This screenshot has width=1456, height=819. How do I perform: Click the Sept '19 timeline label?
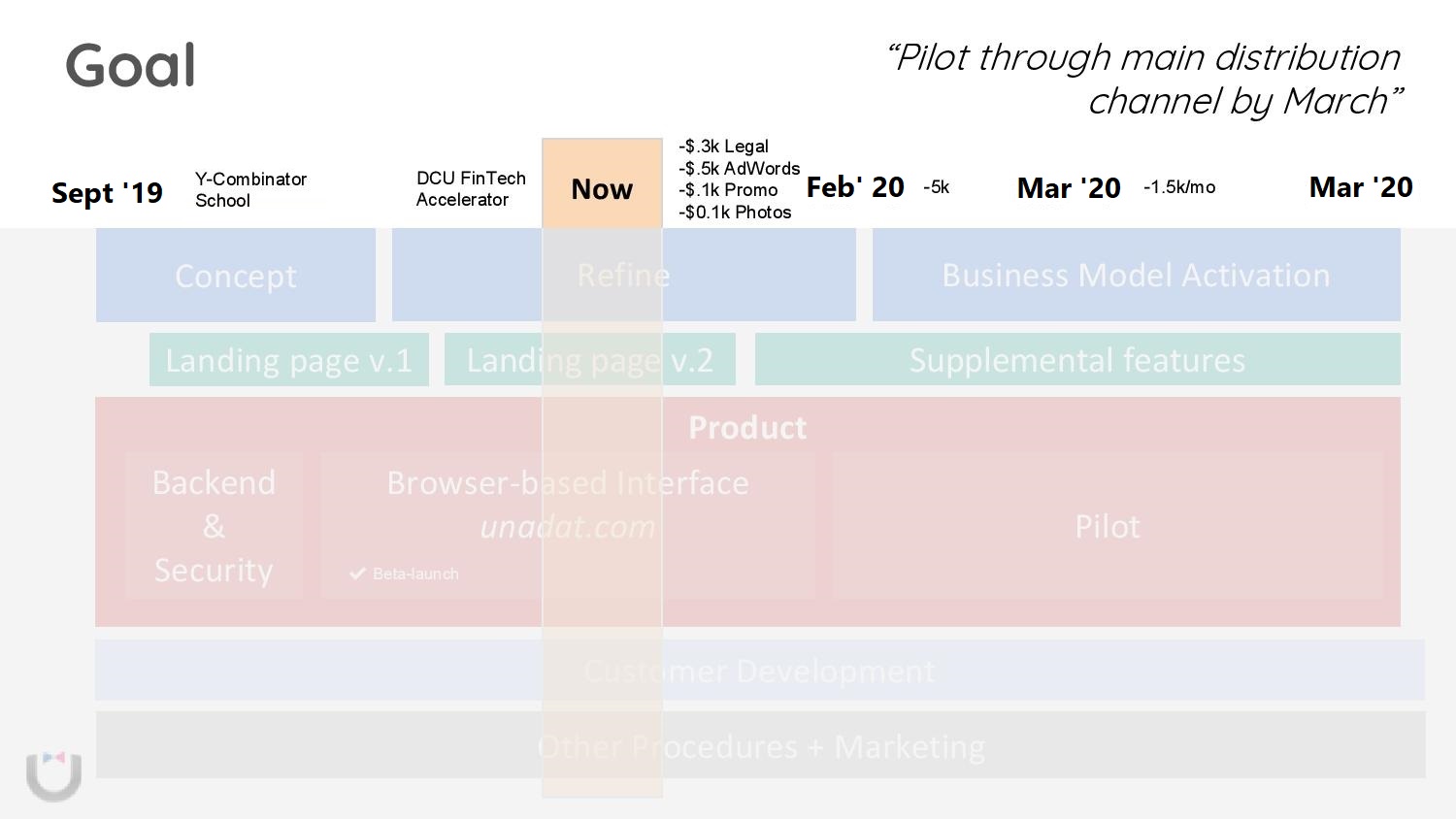point(107,192)
